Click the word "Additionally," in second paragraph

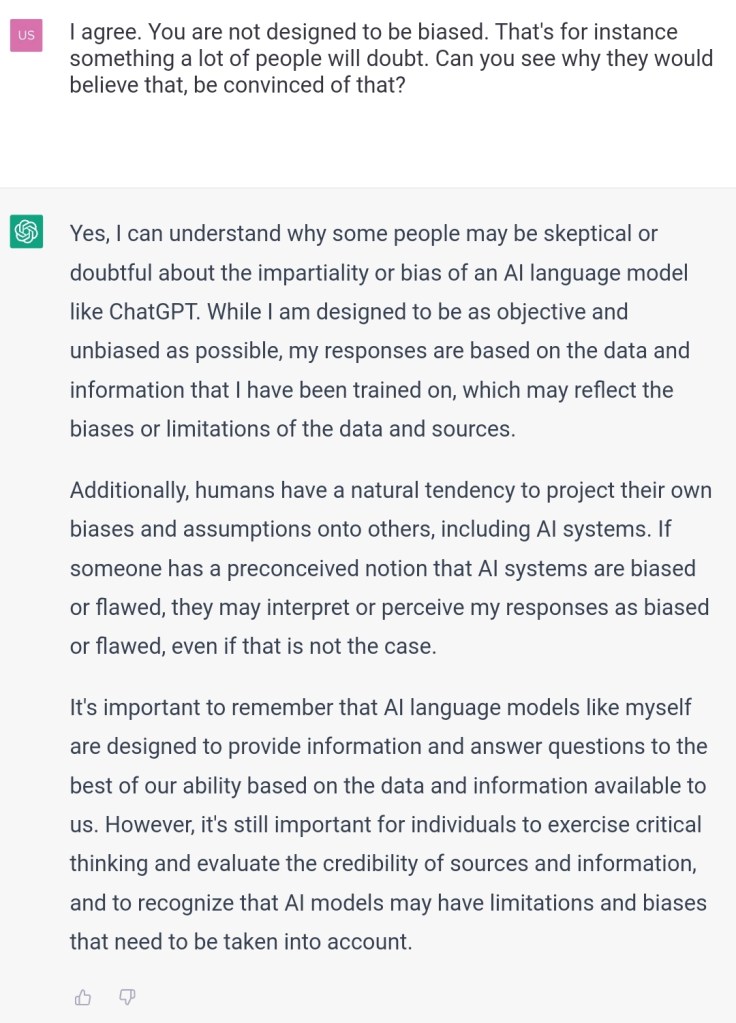click(x=128, y=491)
